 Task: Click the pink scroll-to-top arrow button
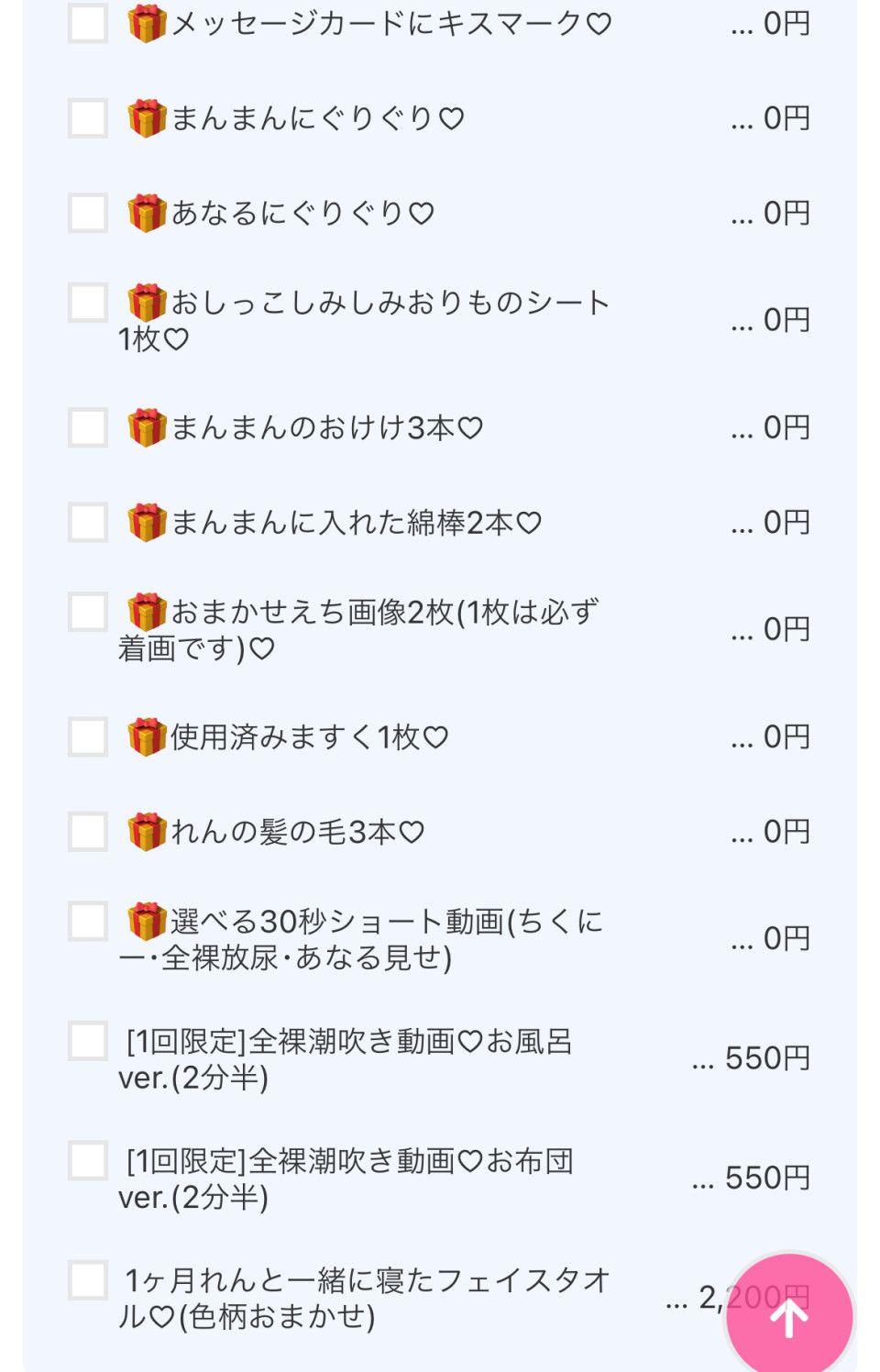tap(788, 1316)
